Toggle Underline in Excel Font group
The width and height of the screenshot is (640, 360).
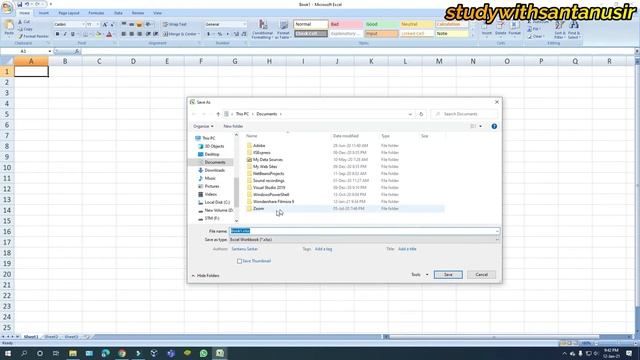[x=73, y=34]
